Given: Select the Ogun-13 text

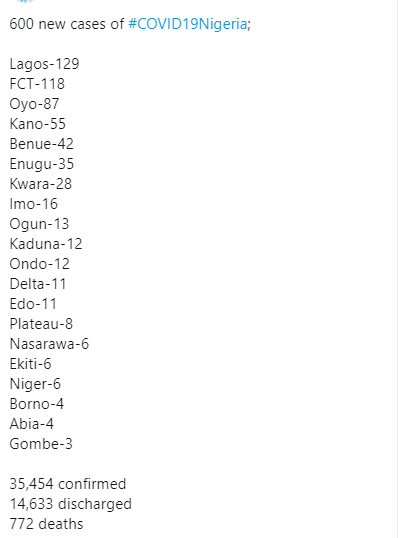Looking at the screenshot, I should 39,224.
